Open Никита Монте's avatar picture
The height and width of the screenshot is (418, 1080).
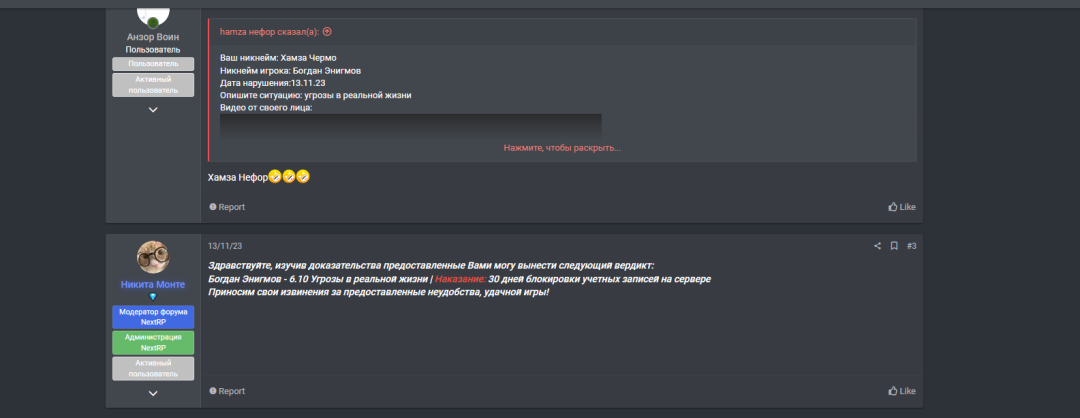pyautogui.click(x=153, y=258)
